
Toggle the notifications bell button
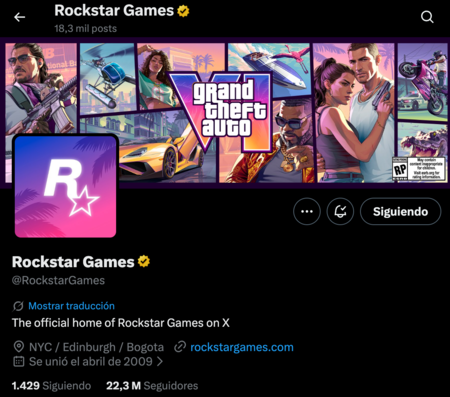click(x=340, y=211)
